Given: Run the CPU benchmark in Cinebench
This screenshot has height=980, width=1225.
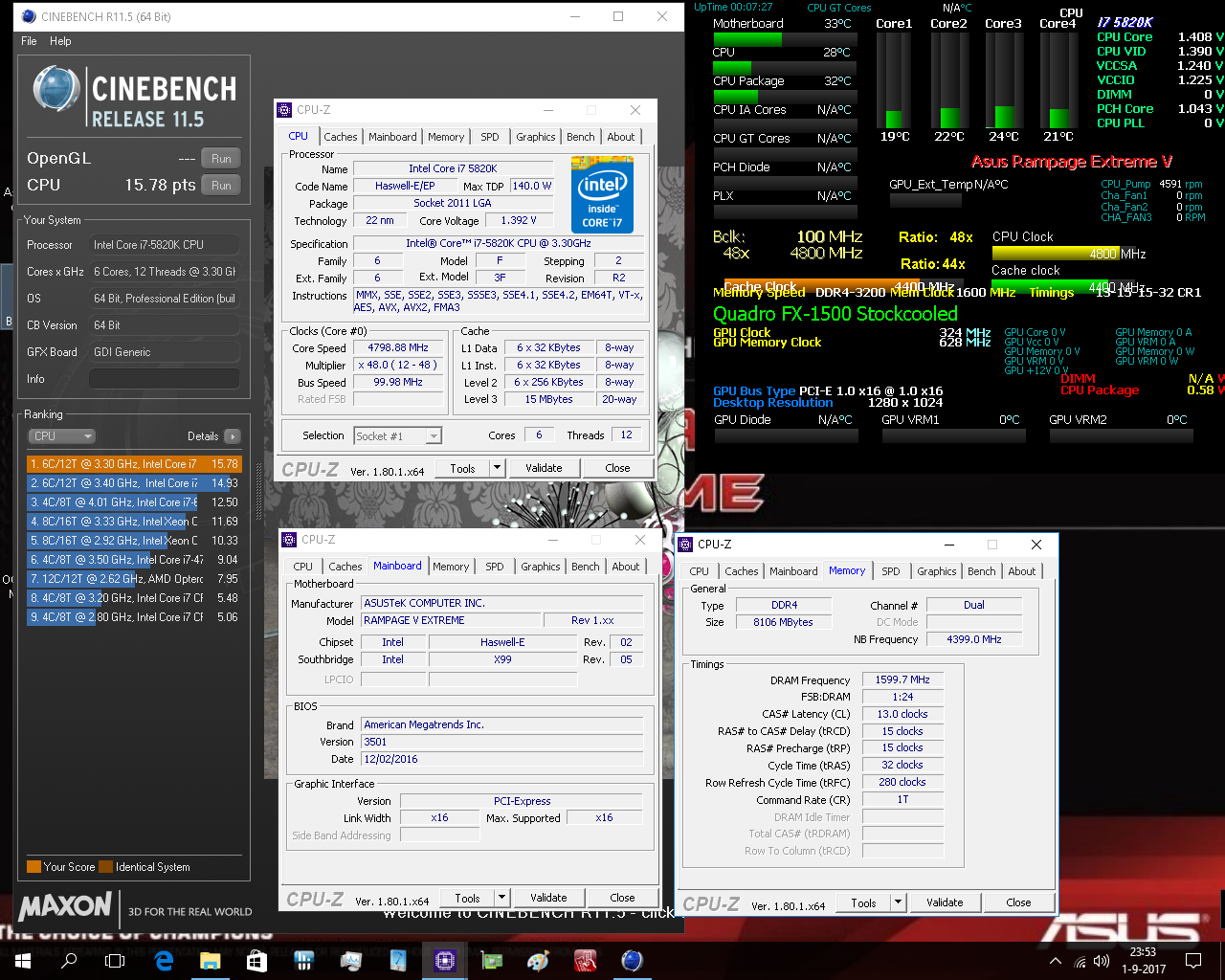Looking at the screenshot, I should pos(221,186).
